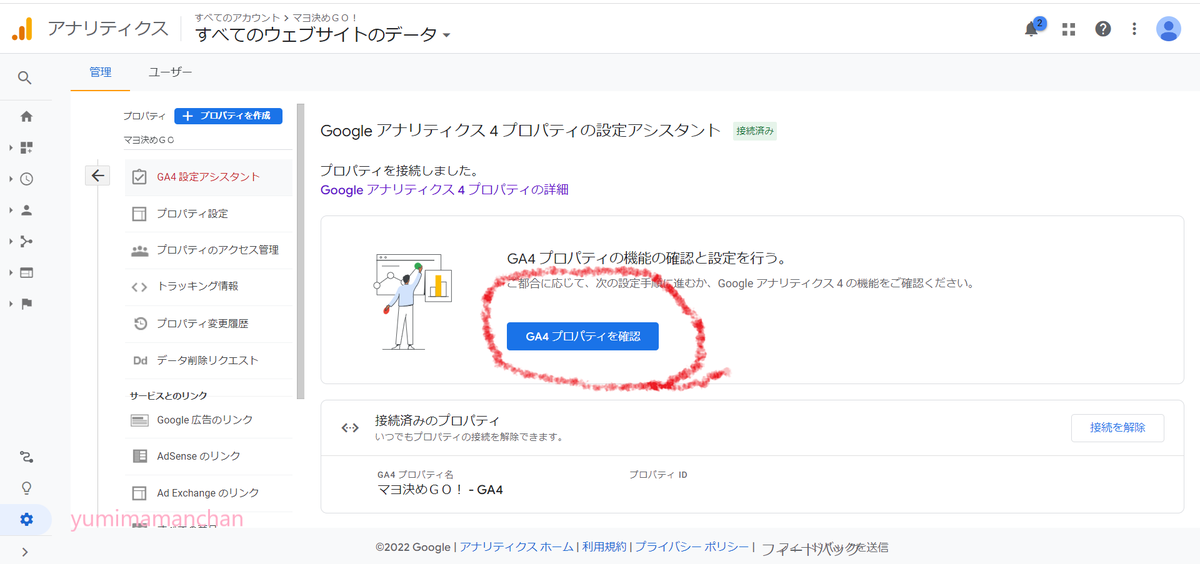
Task: Click the 接続済みのプロパティ heading
Action: point(437,421)
